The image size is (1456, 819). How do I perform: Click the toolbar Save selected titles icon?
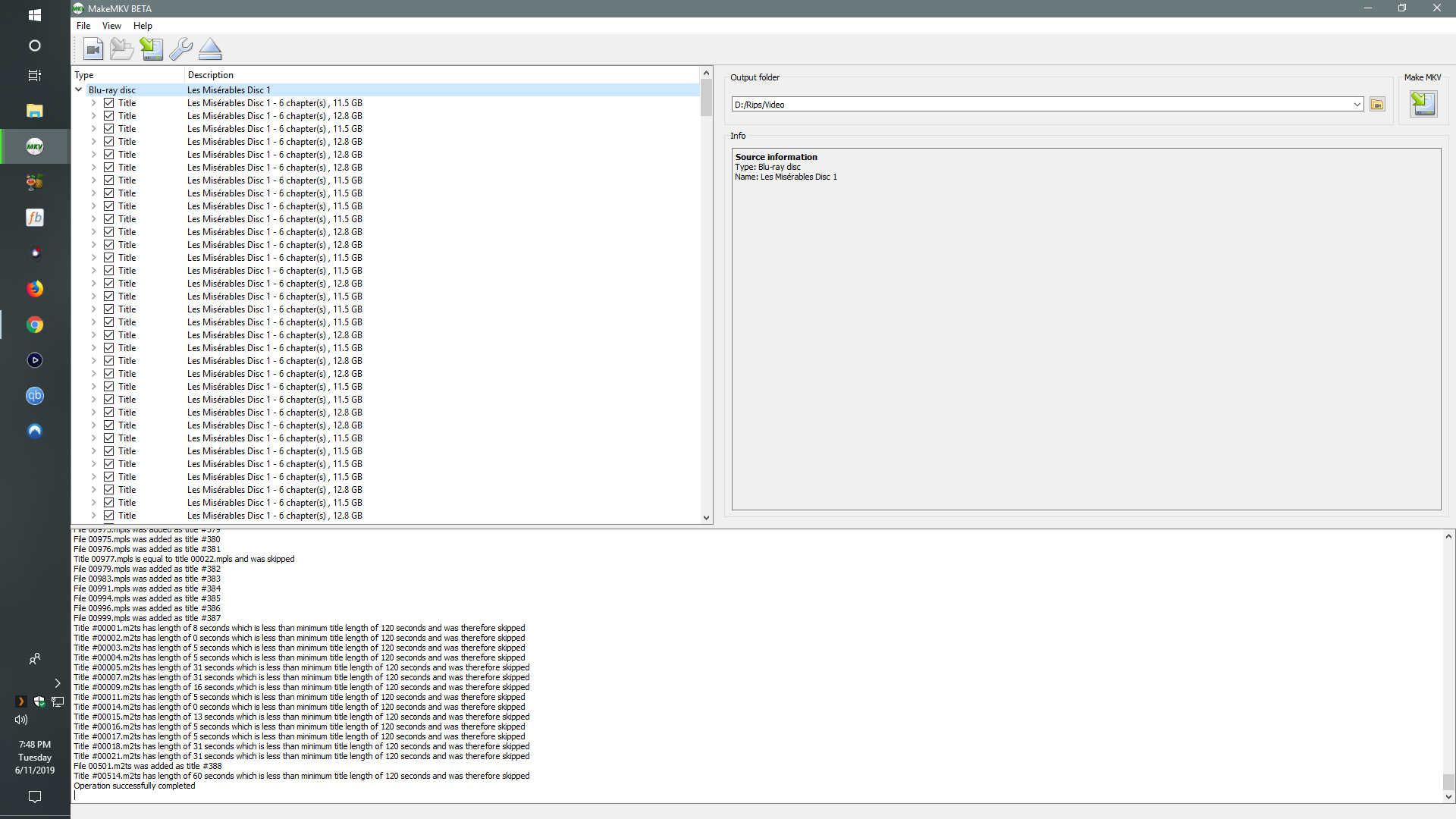click(151, 50)
